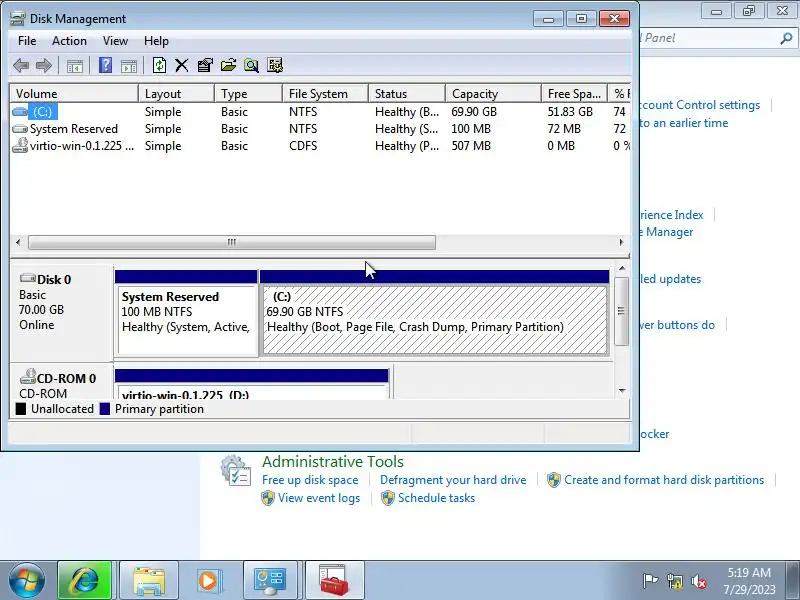Click the Open folder toolbar icon
Screen dimensions: 800x600
pos(228,65)
